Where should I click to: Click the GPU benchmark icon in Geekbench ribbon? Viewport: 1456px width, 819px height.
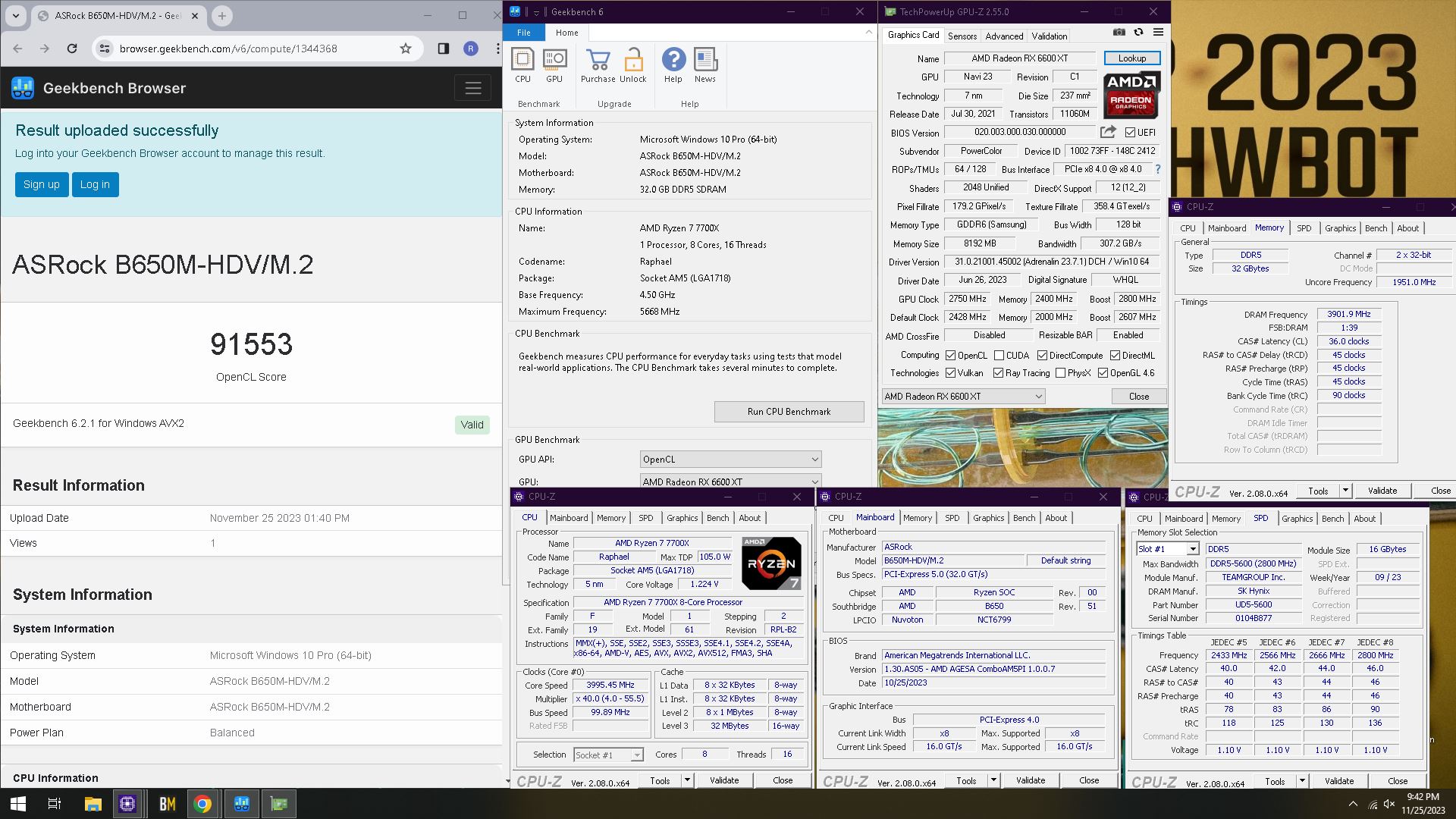(x=554, y=59)
